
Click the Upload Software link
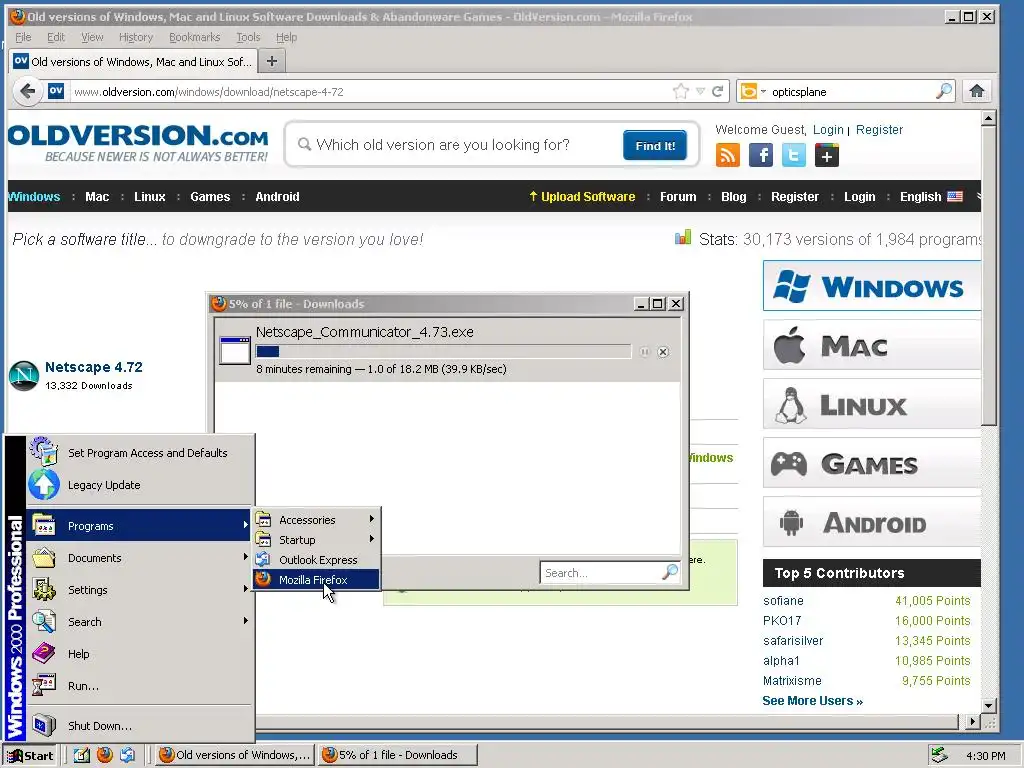point(582,197)
